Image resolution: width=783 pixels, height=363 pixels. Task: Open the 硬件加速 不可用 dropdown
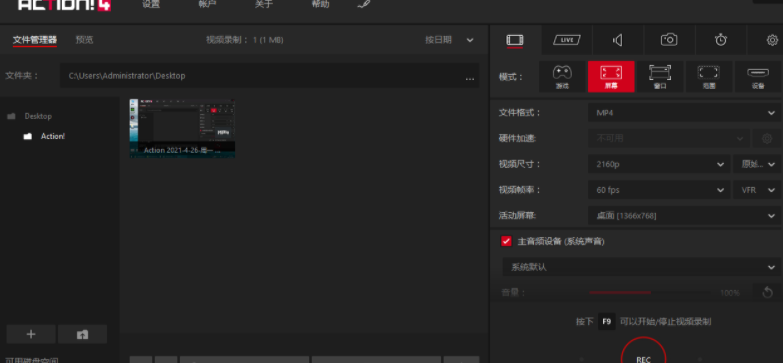point(669,138)
